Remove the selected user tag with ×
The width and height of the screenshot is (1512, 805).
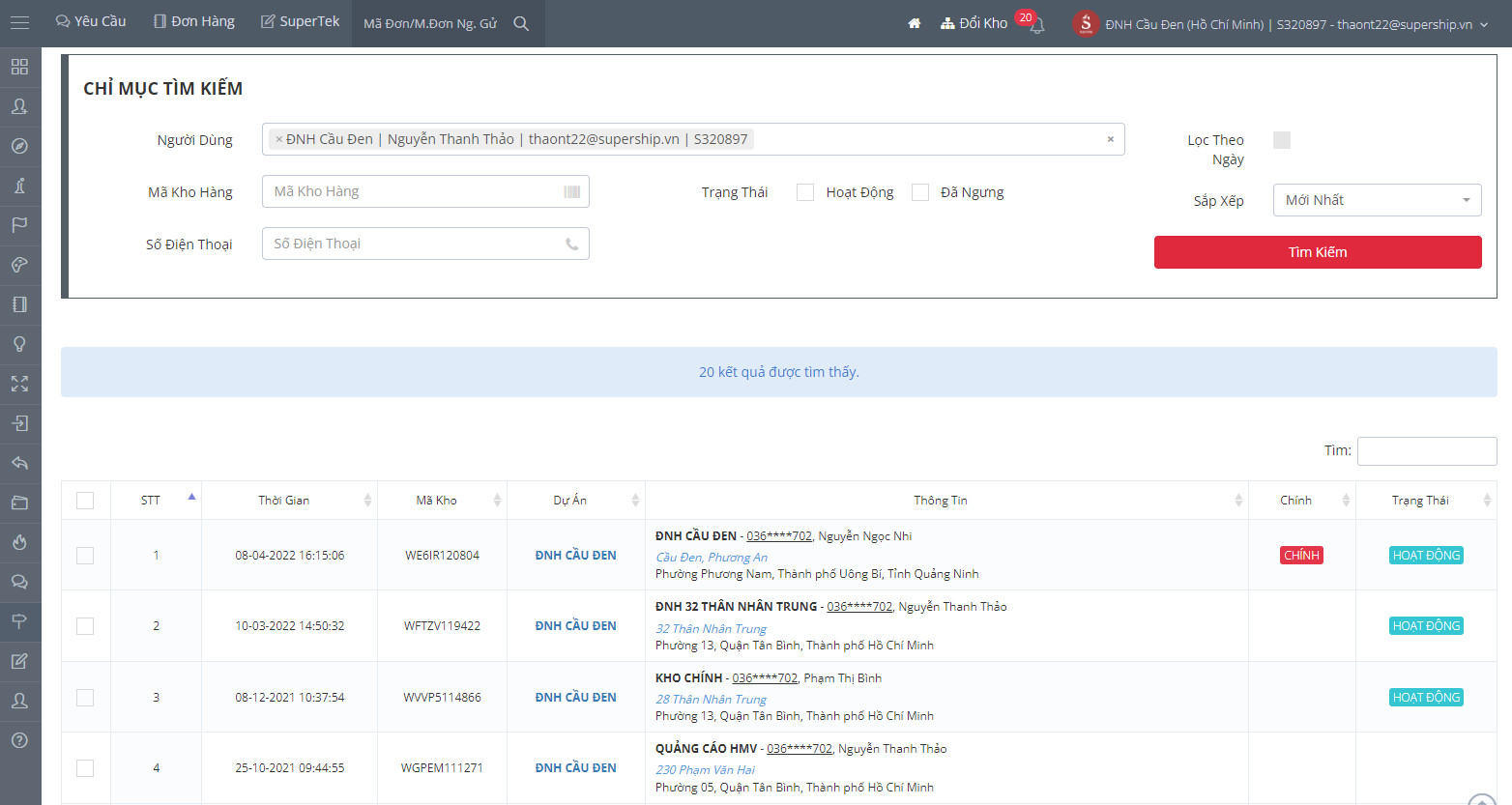tap(279, 139)
